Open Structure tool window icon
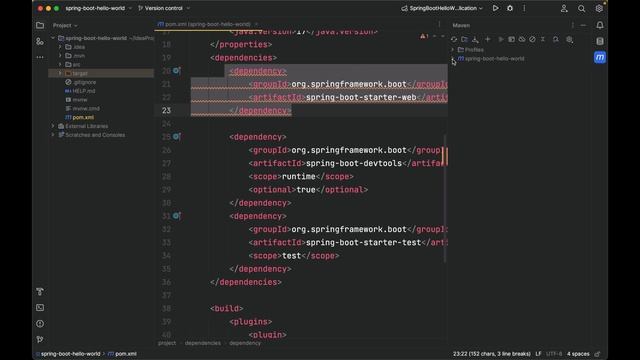 tap(40, 41)
